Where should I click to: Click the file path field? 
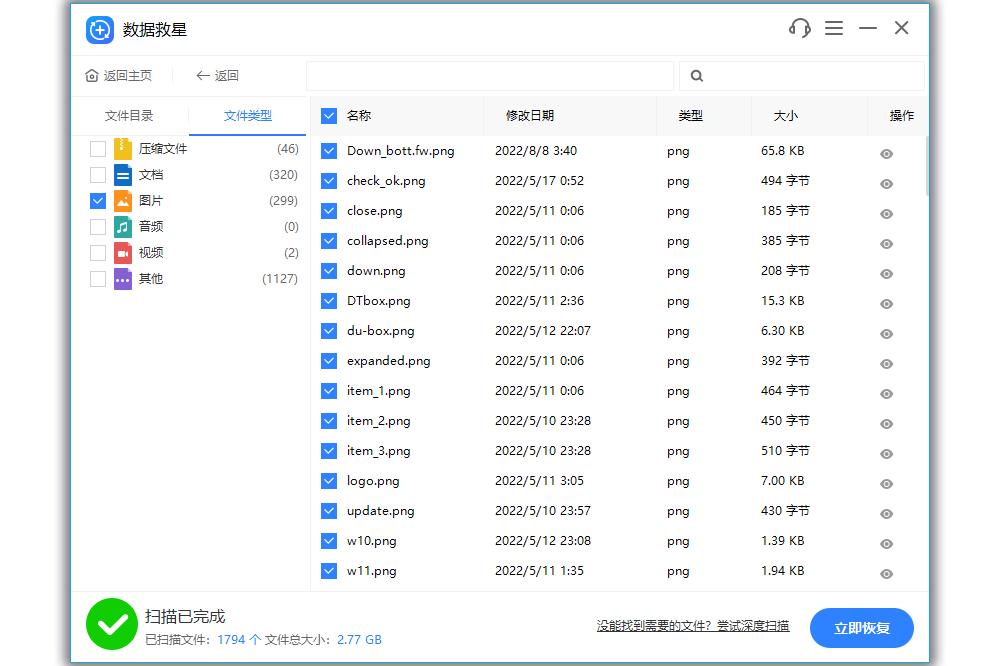tap(490, 76)
